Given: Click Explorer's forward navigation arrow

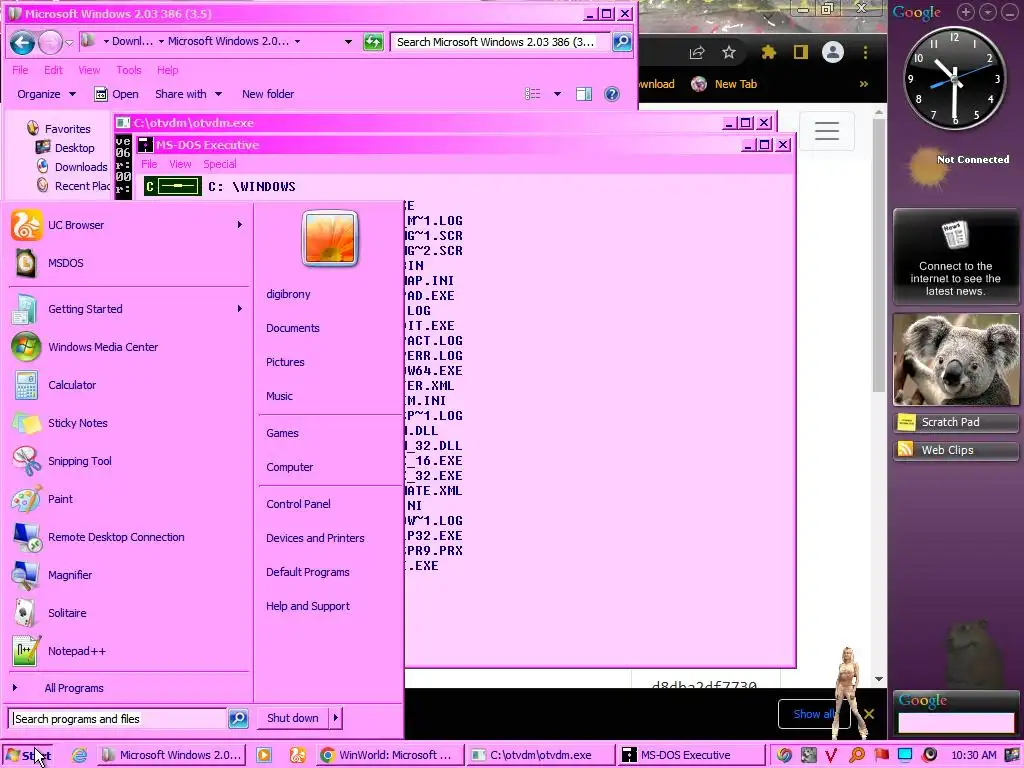Looking at the screenshot, I should point(50,43).
